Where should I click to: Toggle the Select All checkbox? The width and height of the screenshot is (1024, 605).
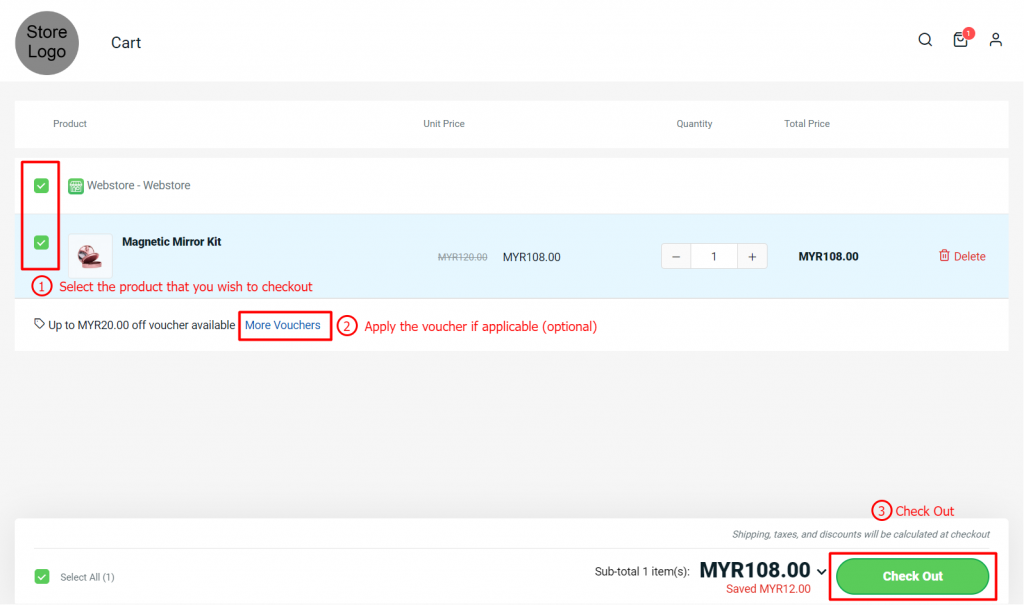pyautogui.click(x=42, y=576)
